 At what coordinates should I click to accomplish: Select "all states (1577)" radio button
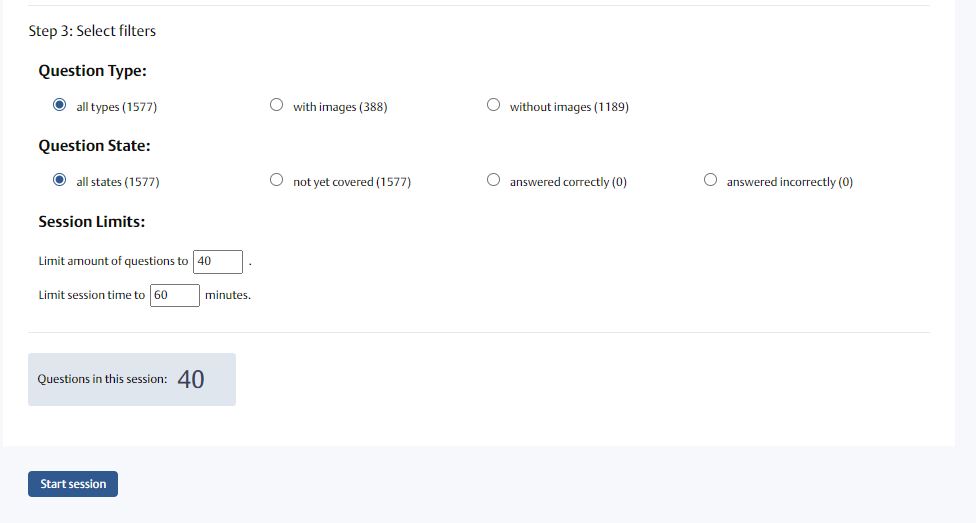[x=60, y=180]
